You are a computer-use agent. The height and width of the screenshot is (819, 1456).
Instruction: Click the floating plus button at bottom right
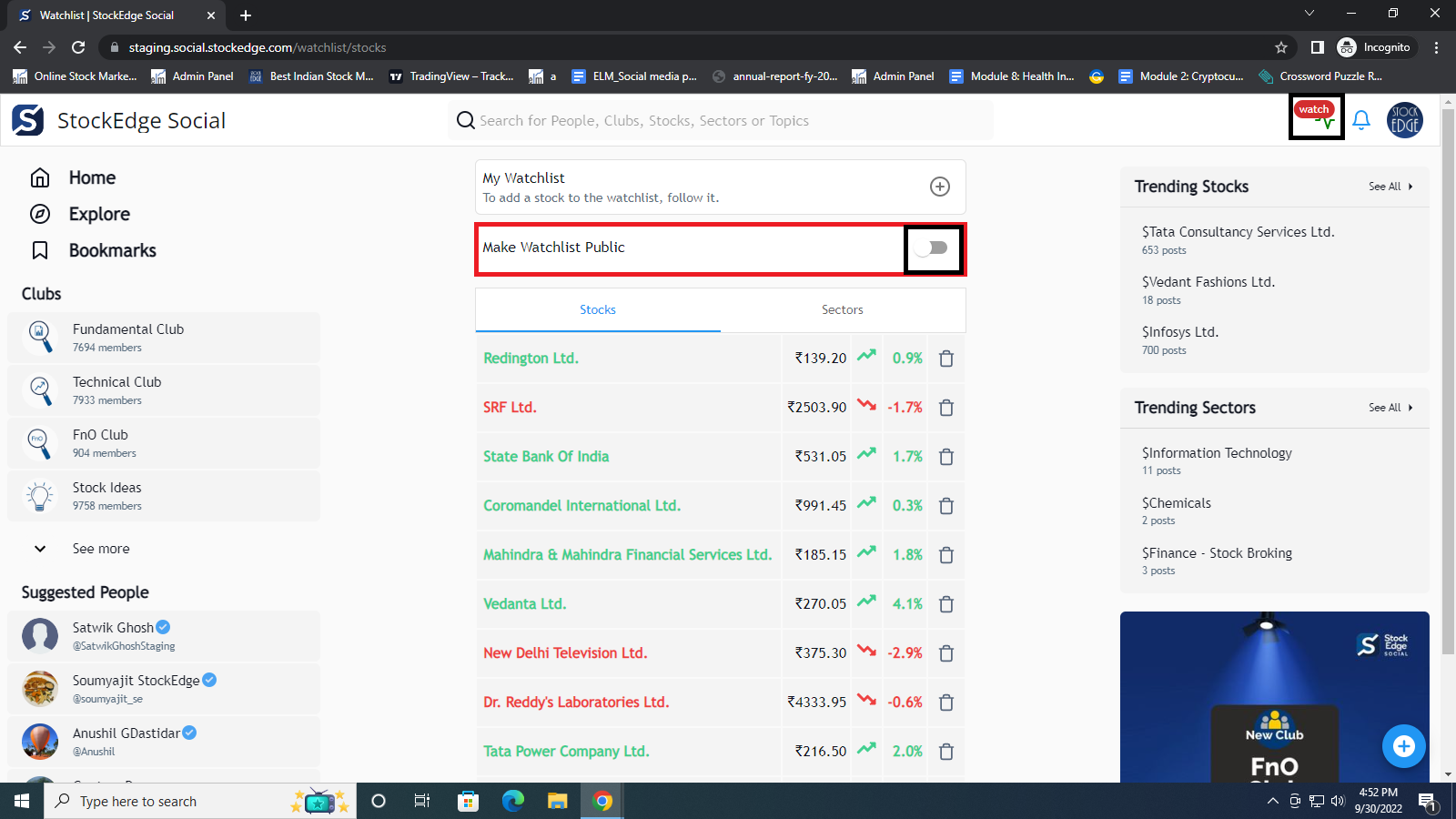pyautogui.click(x=1403, y=746)
